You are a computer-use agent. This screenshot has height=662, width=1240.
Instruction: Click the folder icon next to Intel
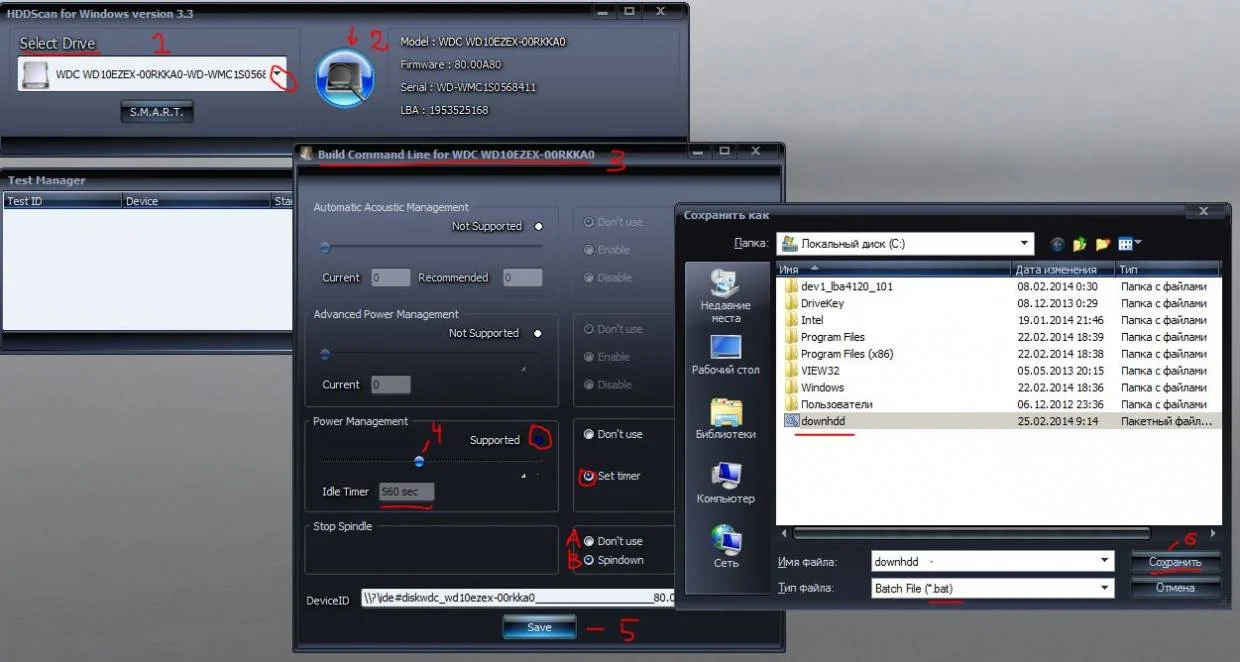tap(791, 320)
